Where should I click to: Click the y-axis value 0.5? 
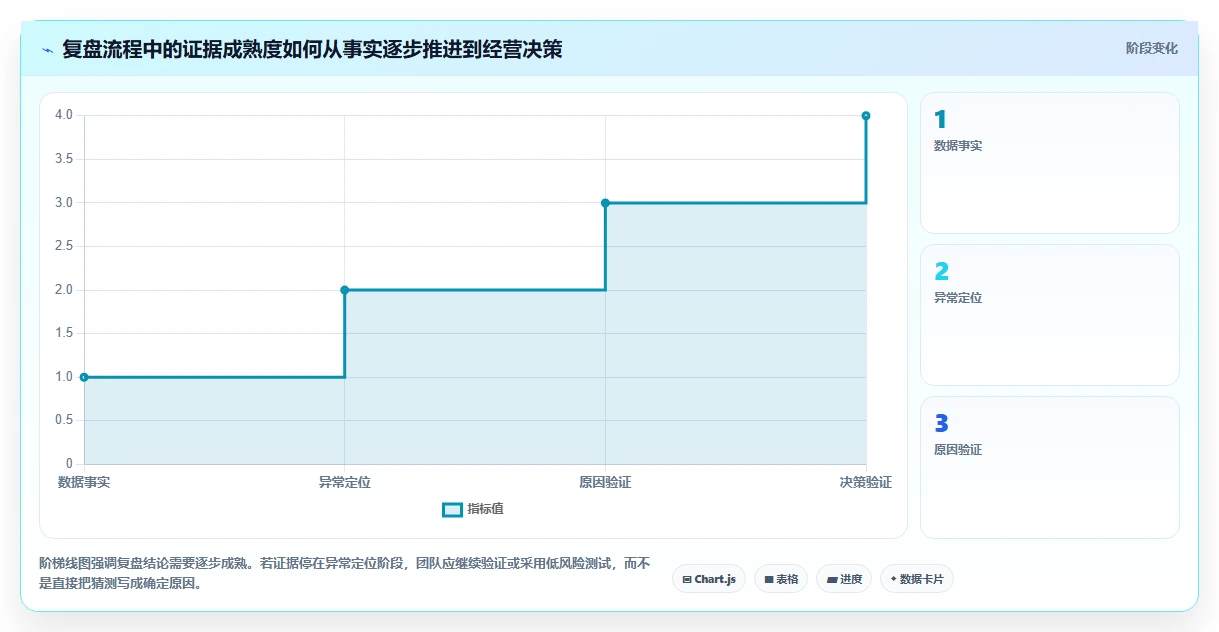click(64, 420)
